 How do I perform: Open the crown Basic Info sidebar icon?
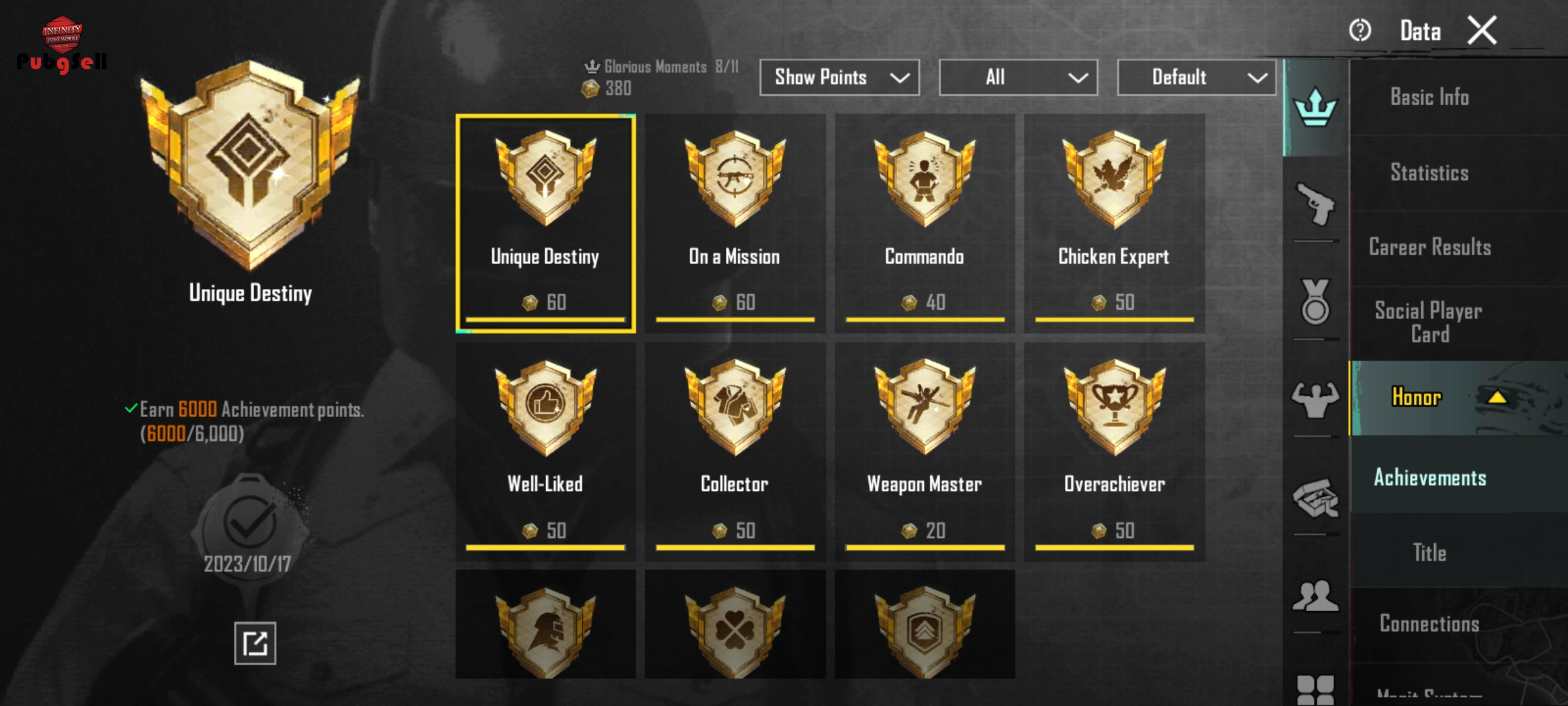1315,108
